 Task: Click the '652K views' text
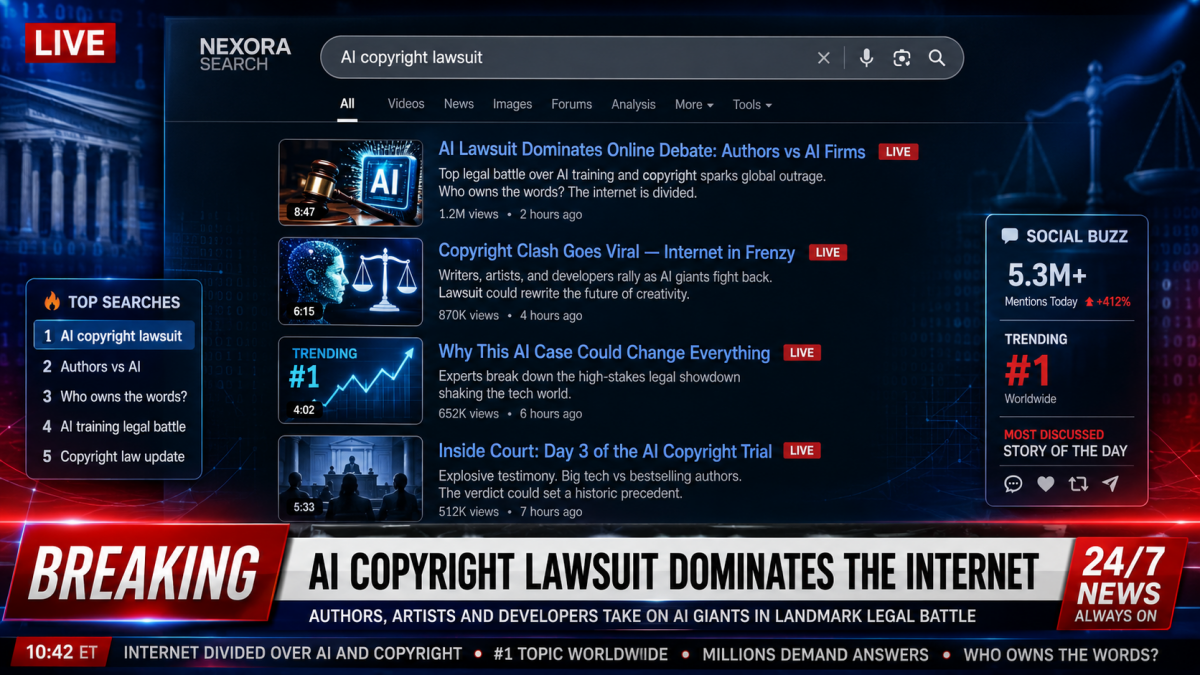pos(468,413)
